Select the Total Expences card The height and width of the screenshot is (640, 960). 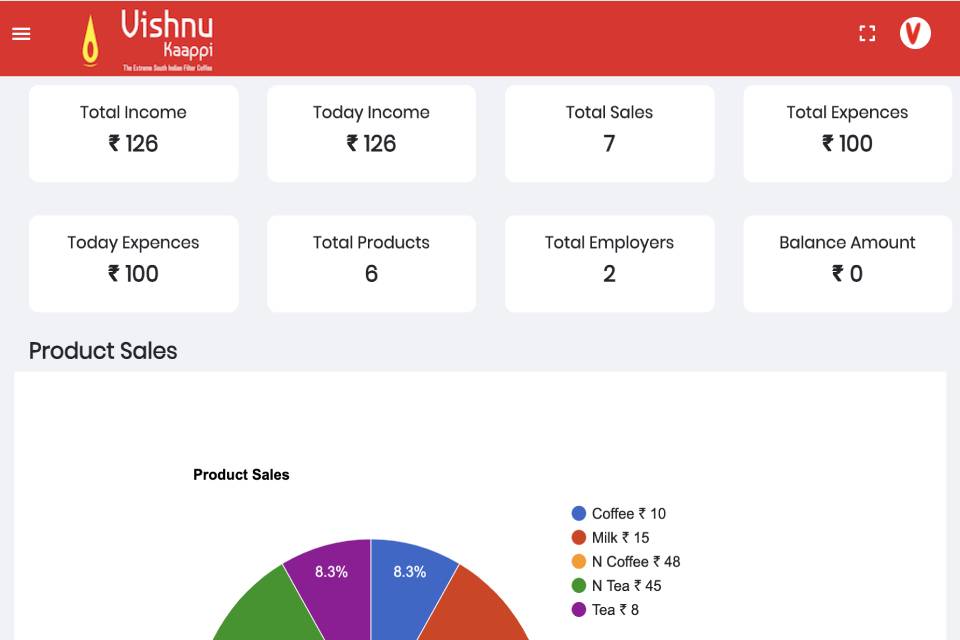click(x=847, y=133)
